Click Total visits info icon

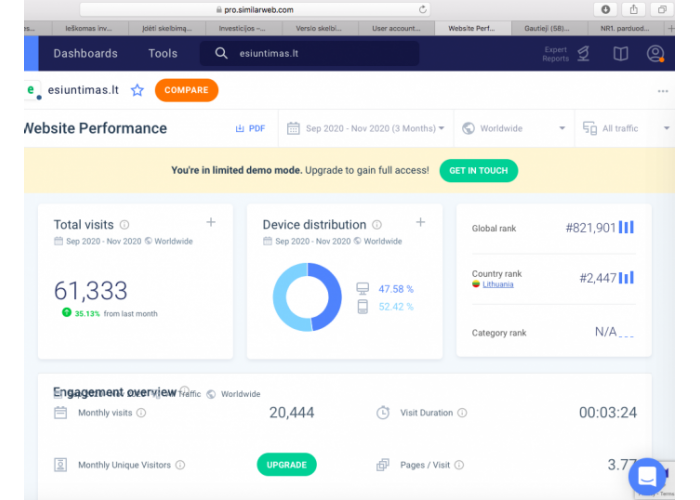125,225
